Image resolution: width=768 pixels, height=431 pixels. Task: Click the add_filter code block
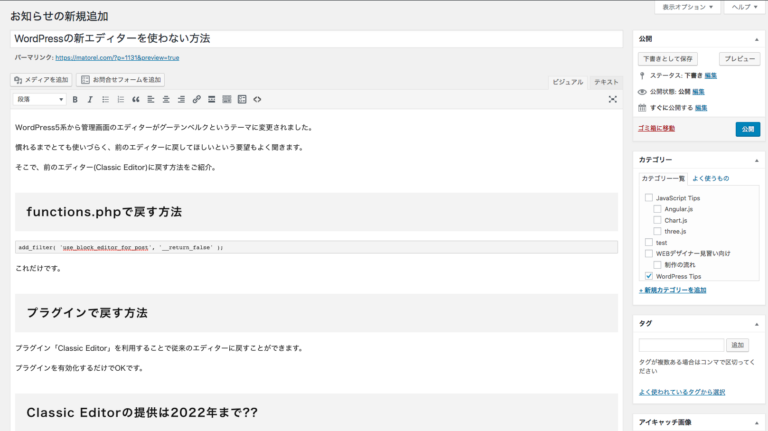pos(316,247)
